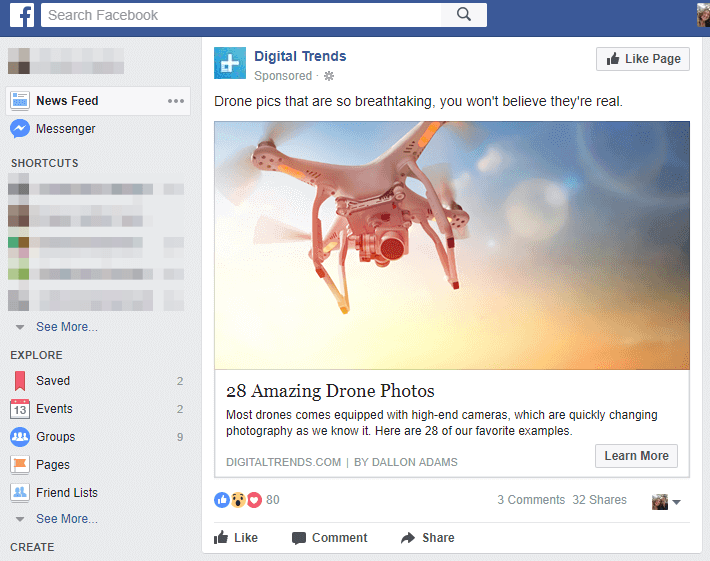Like the Digital Trends post
The width and height of the screenshot is (710, 561).
tap(236, 538)
